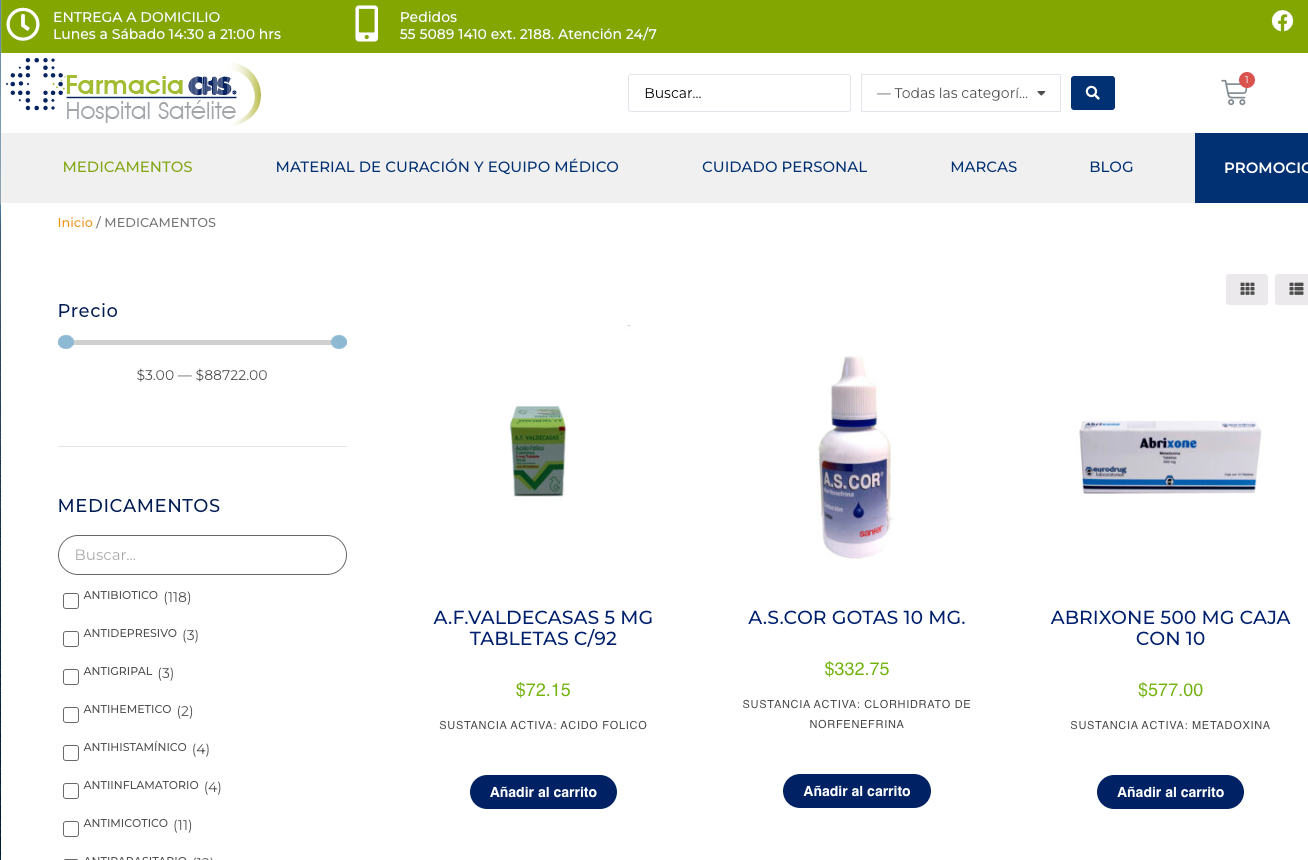
Task: Open the CUIDADO PERSONAL menu item
Action: click(x=785, y=167)
